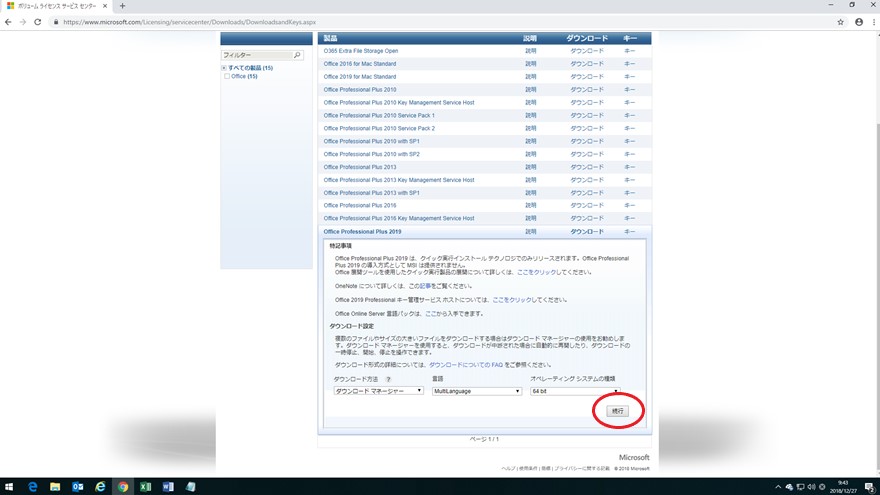Screen dimensions: 880x495
Task: Bookmark this page with the star icon
Action: (840, 22)
